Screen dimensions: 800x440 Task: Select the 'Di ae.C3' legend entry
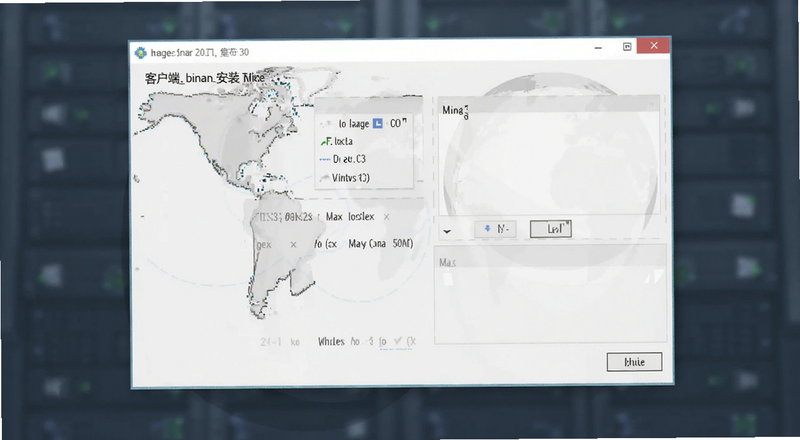pos(342,159)
